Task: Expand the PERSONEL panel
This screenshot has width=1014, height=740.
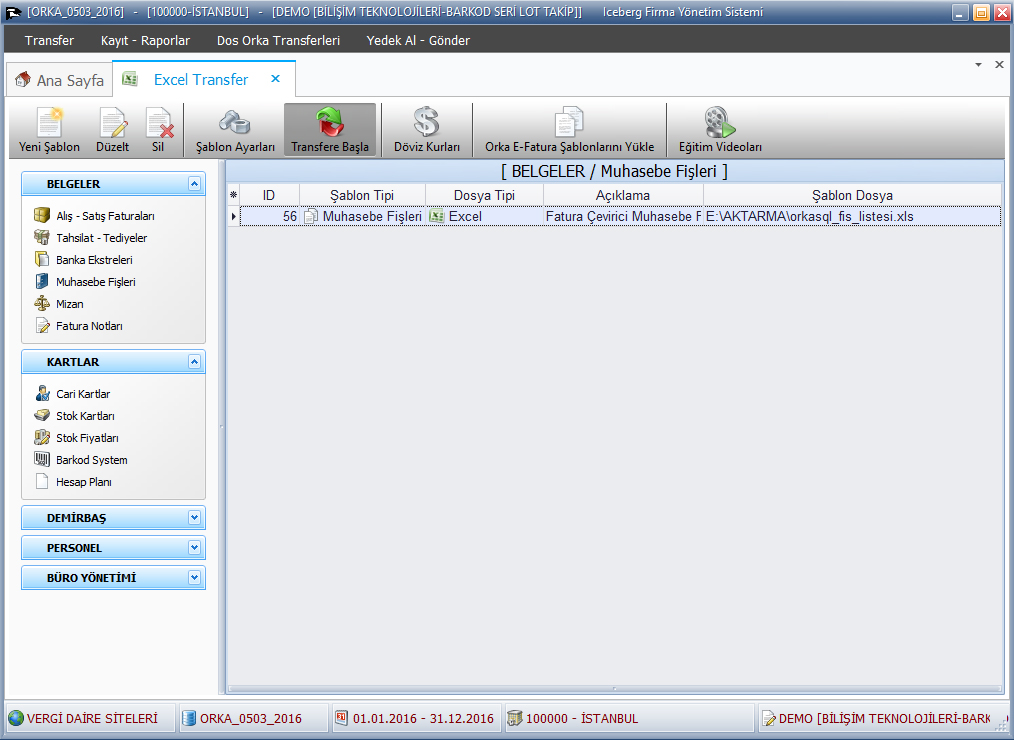Action: coord(194,548)
